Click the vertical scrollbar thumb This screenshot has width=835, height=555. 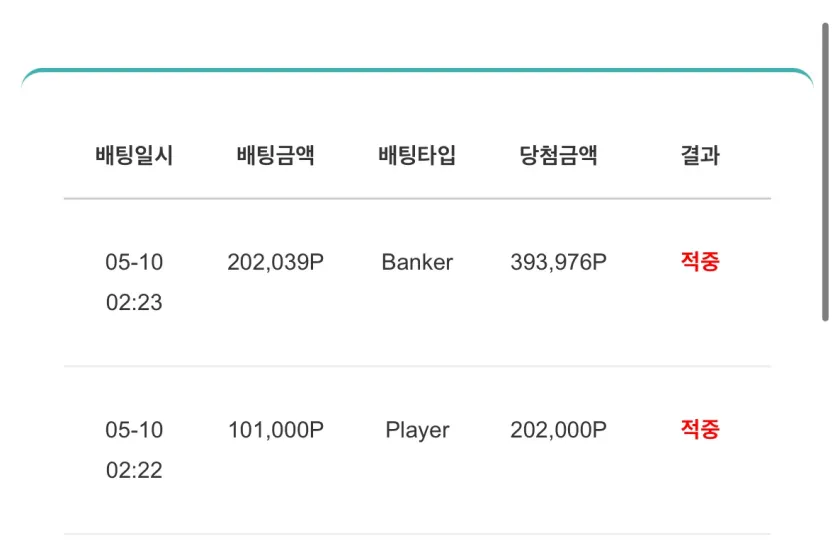825,172
